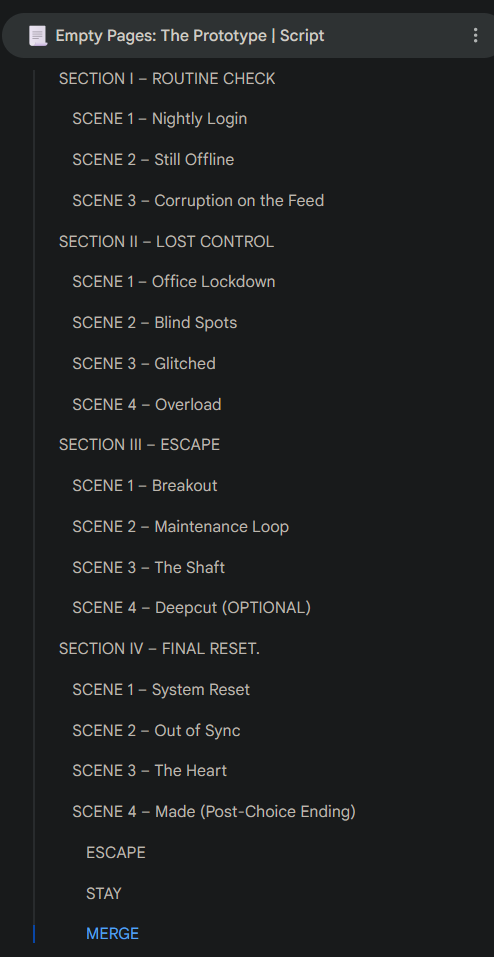
Task: Open the three-dot options menu
Action: [475, 35]
